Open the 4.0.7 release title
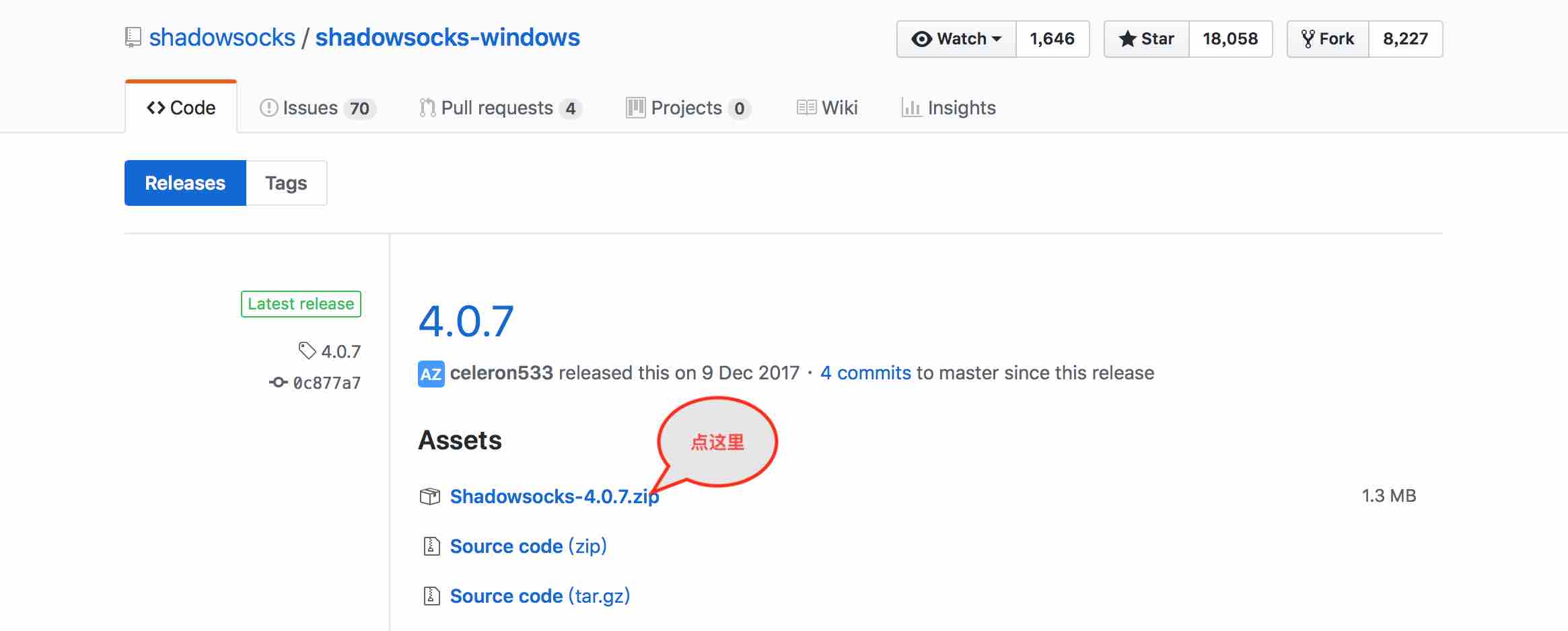 pyautogui.click(x=466, y=321)
